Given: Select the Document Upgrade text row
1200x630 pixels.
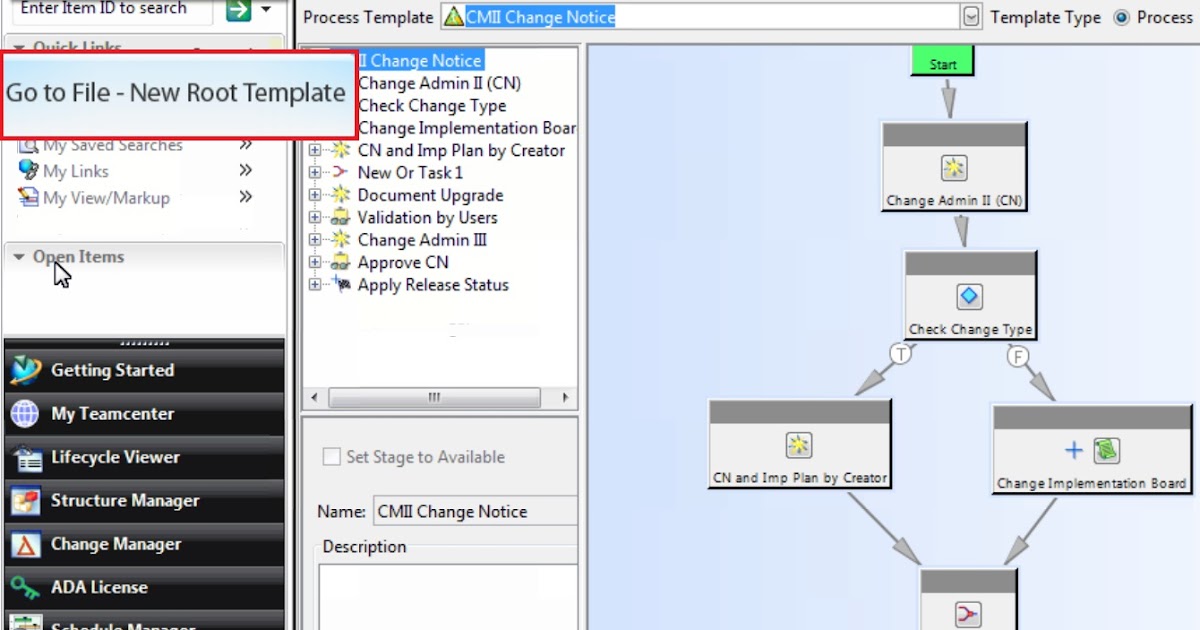Looking at the screenshot, I should (430, 195).
